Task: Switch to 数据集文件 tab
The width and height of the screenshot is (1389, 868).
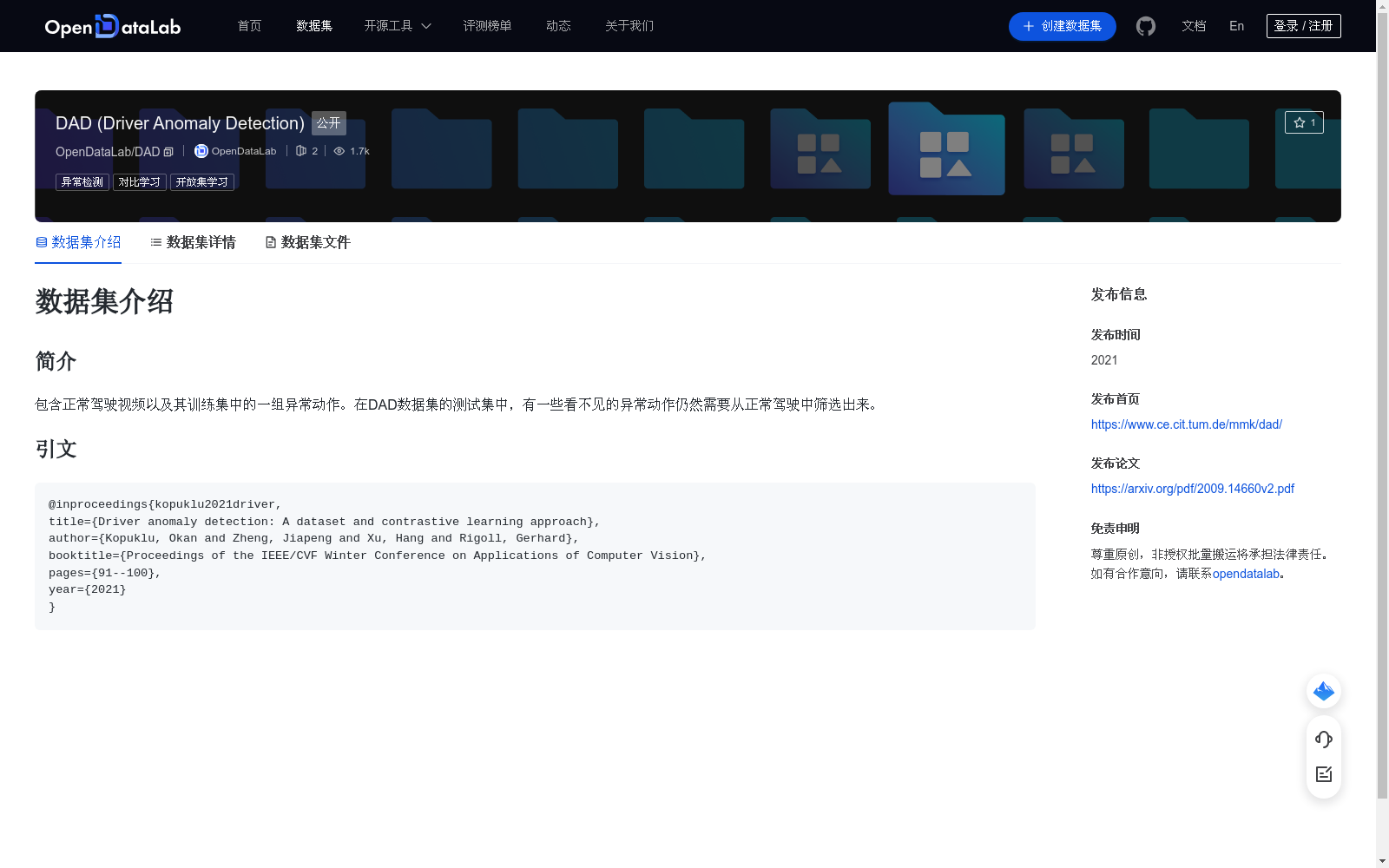Action: point(307,242)
